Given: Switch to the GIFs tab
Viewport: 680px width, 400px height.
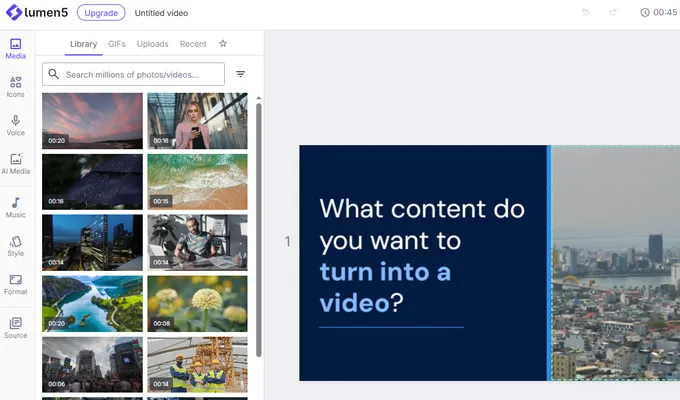Looking at the screenshot, I should pyautogui.click(x=117, y=44).
